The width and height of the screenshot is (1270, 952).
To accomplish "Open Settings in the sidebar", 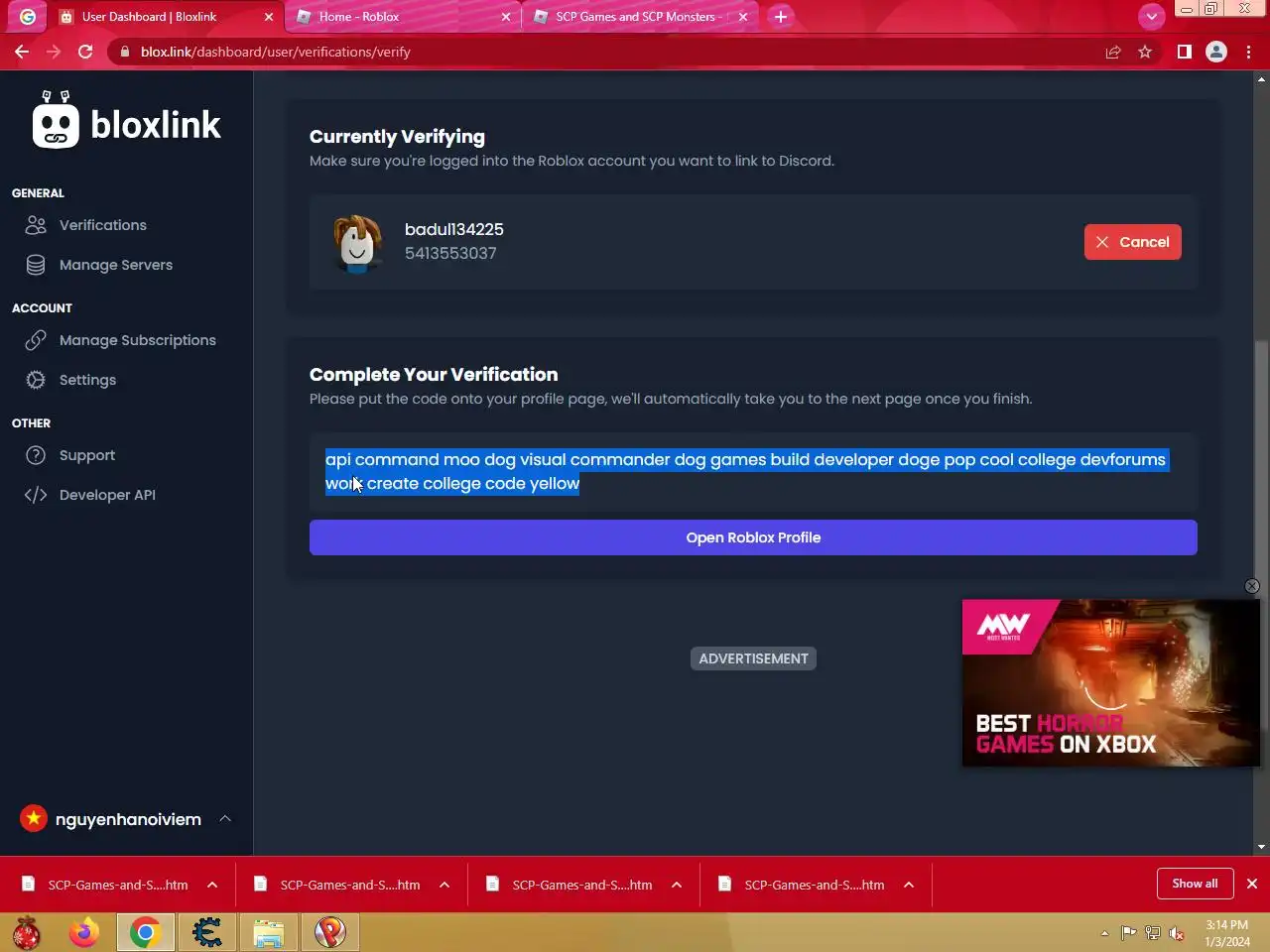I will coord(87,380).
